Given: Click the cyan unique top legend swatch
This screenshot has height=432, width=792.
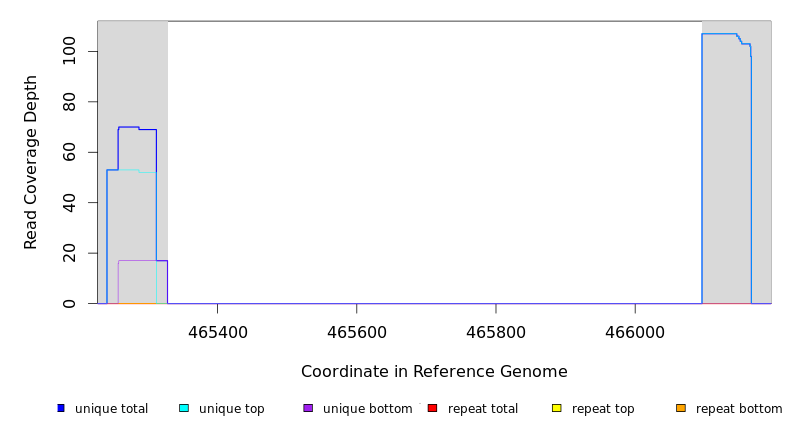Looking at the screenshot, I should click(184, 408).
